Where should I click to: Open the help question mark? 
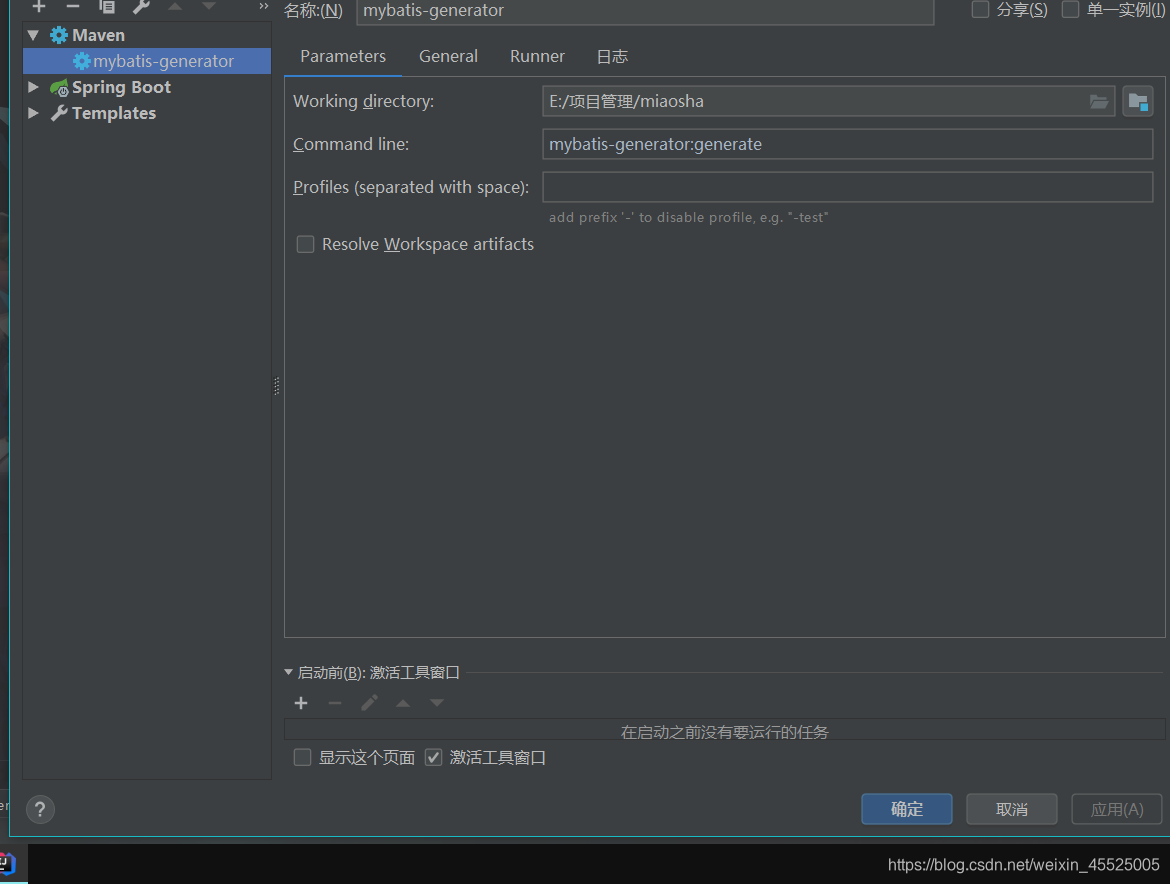click(39, 809)
